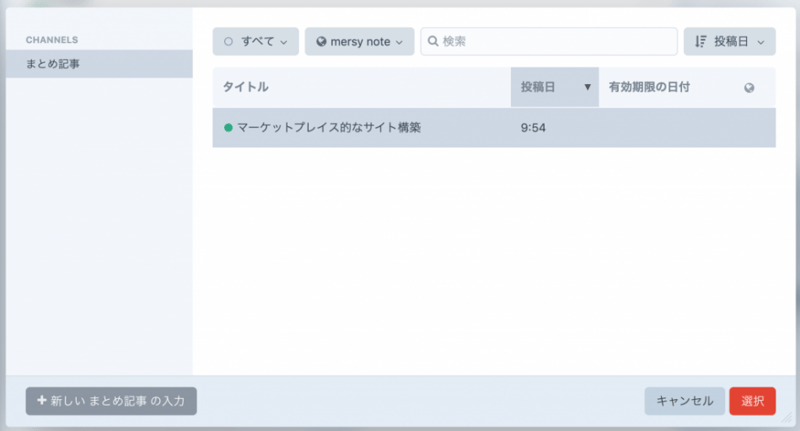Click the magnifier icon in the search box
This screenshot has width=800, height=431.
[433, 42]
